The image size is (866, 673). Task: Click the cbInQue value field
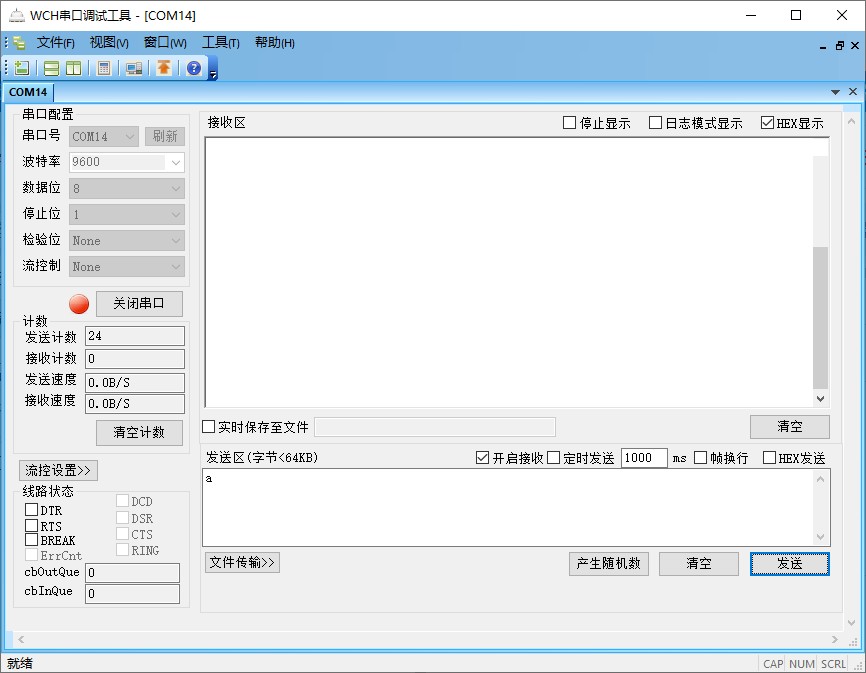(x=133, y=593)
